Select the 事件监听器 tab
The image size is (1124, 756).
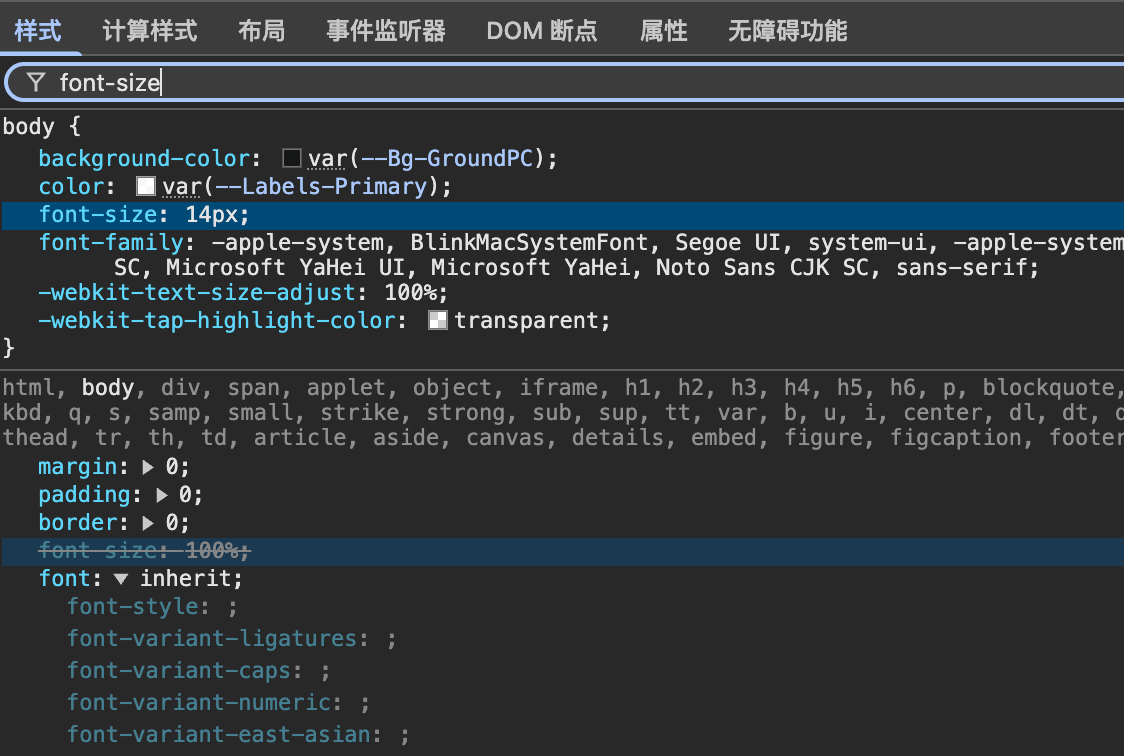386,31
